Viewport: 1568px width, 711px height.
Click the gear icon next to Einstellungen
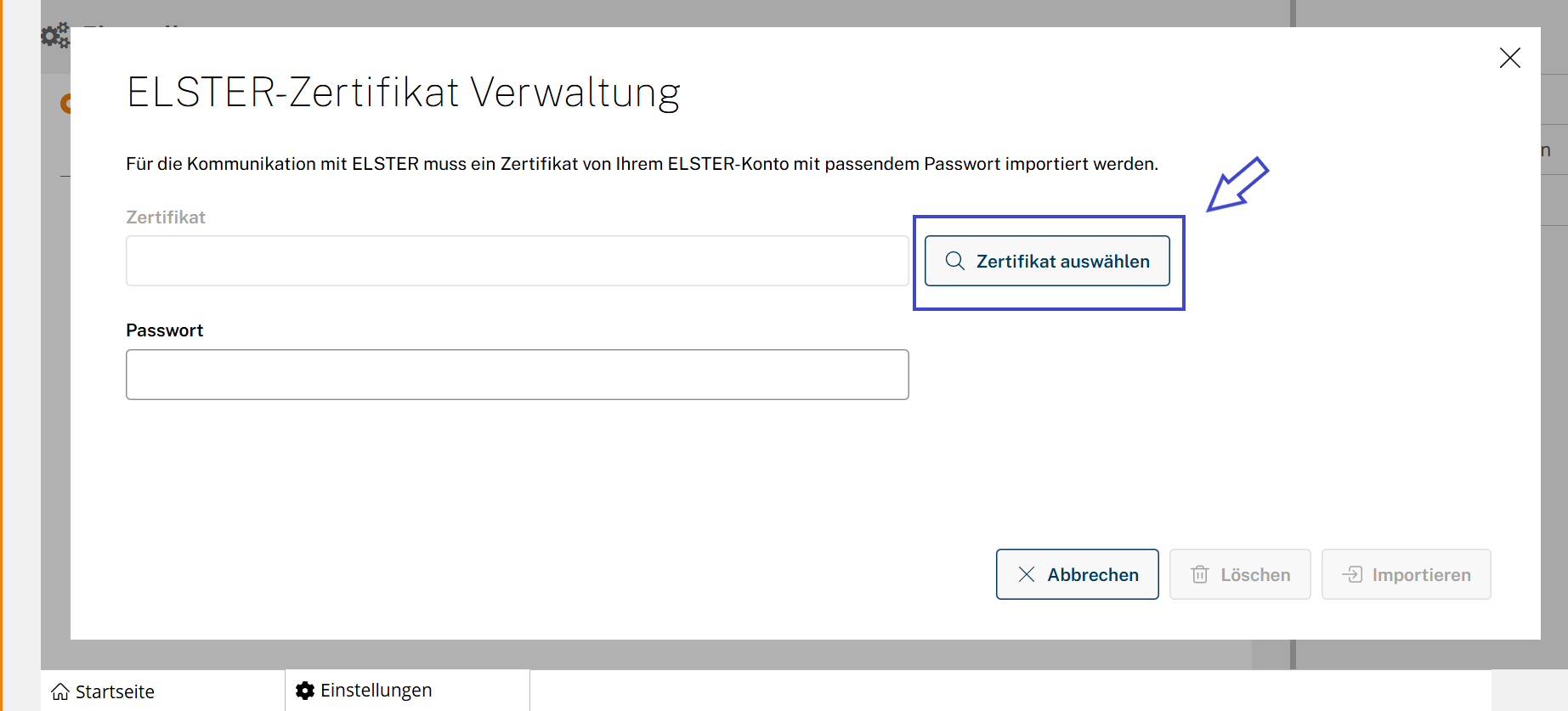(305, 691)
